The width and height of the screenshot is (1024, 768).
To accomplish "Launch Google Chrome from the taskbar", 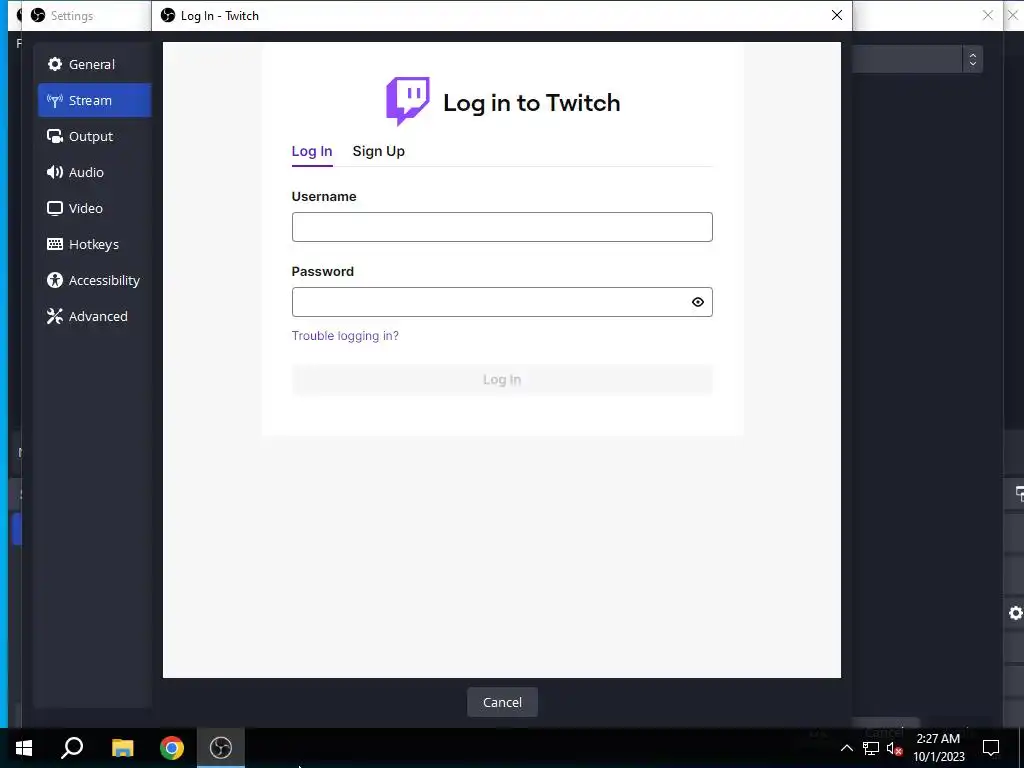I will (172, 748).
